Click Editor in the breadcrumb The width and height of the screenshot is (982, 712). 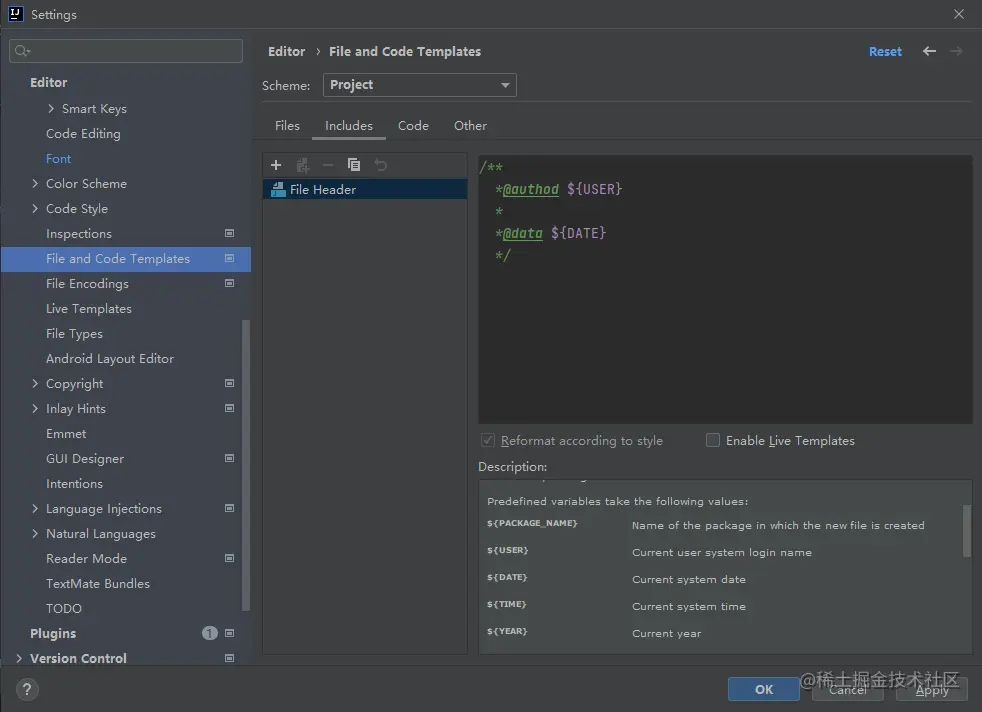point(286,51)
